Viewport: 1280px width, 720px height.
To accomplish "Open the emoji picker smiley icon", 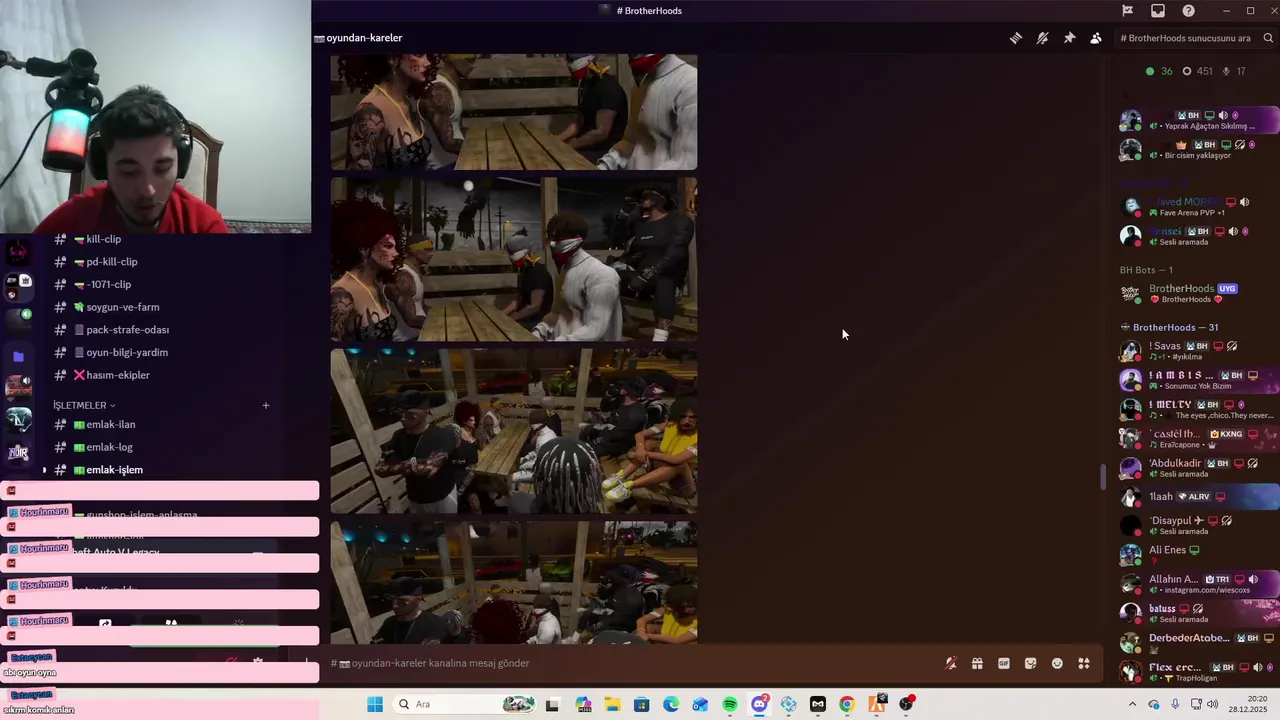I will point(1057,663).
